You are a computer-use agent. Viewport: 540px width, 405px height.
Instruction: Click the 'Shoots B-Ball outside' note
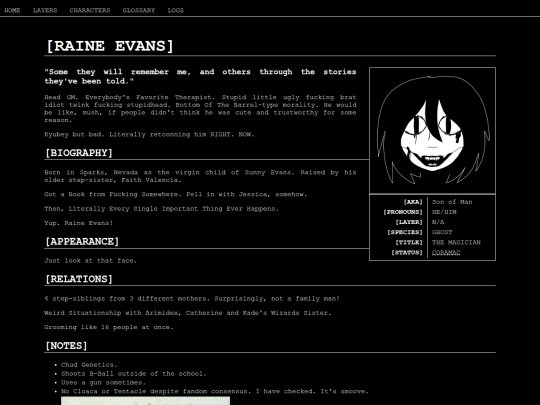(x=134, y=374)
